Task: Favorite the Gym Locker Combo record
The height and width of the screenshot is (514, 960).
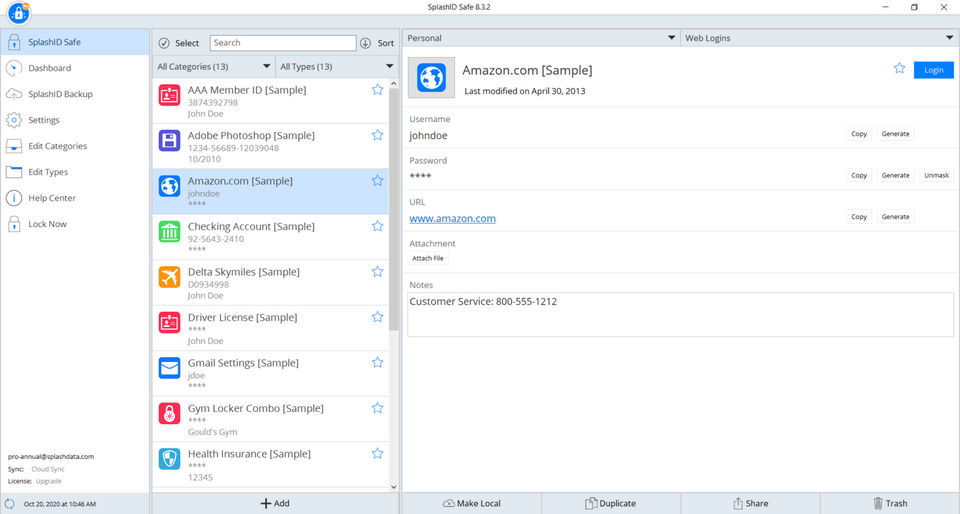Action: tap(377, 408)
